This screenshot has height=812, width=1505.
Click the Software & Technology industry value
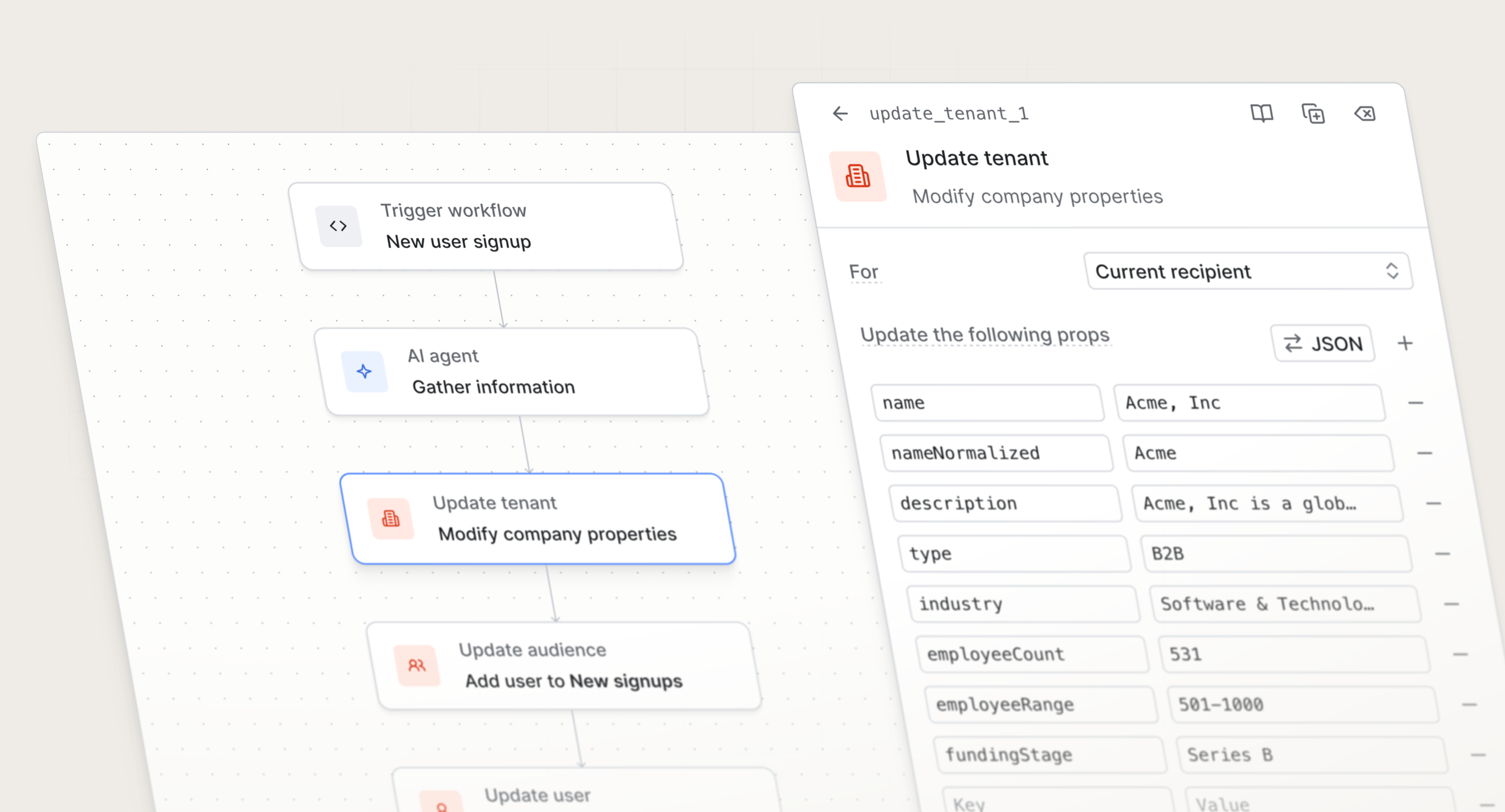[1284, 604]
